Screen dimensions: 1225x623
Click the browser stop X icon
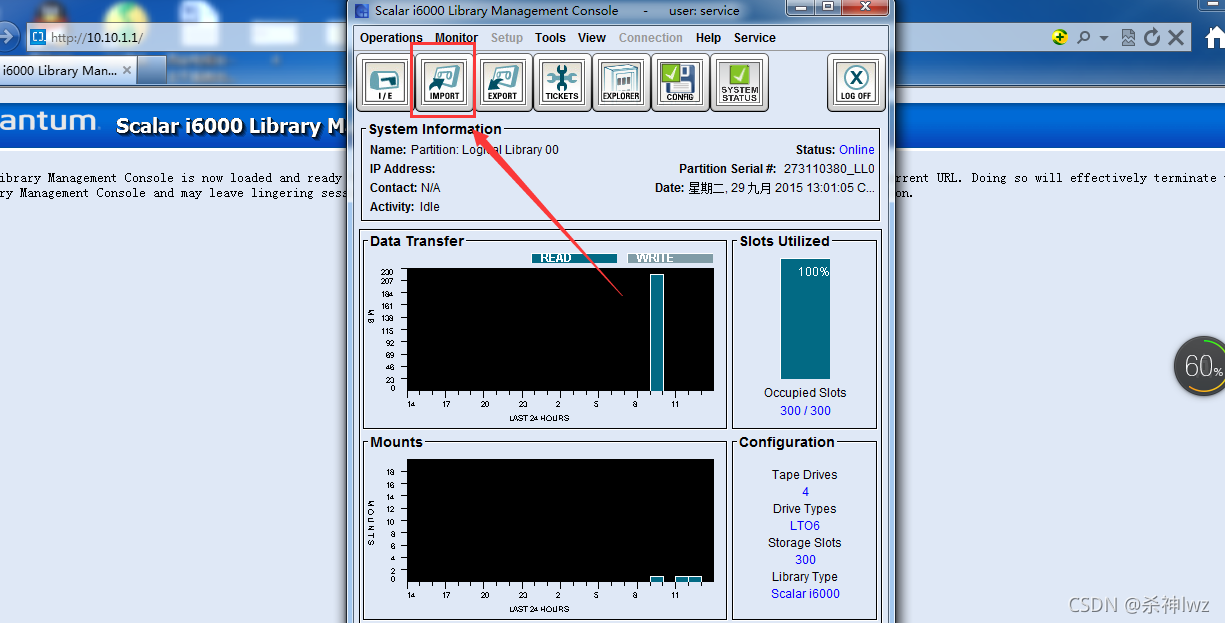tap(1176, 38)
